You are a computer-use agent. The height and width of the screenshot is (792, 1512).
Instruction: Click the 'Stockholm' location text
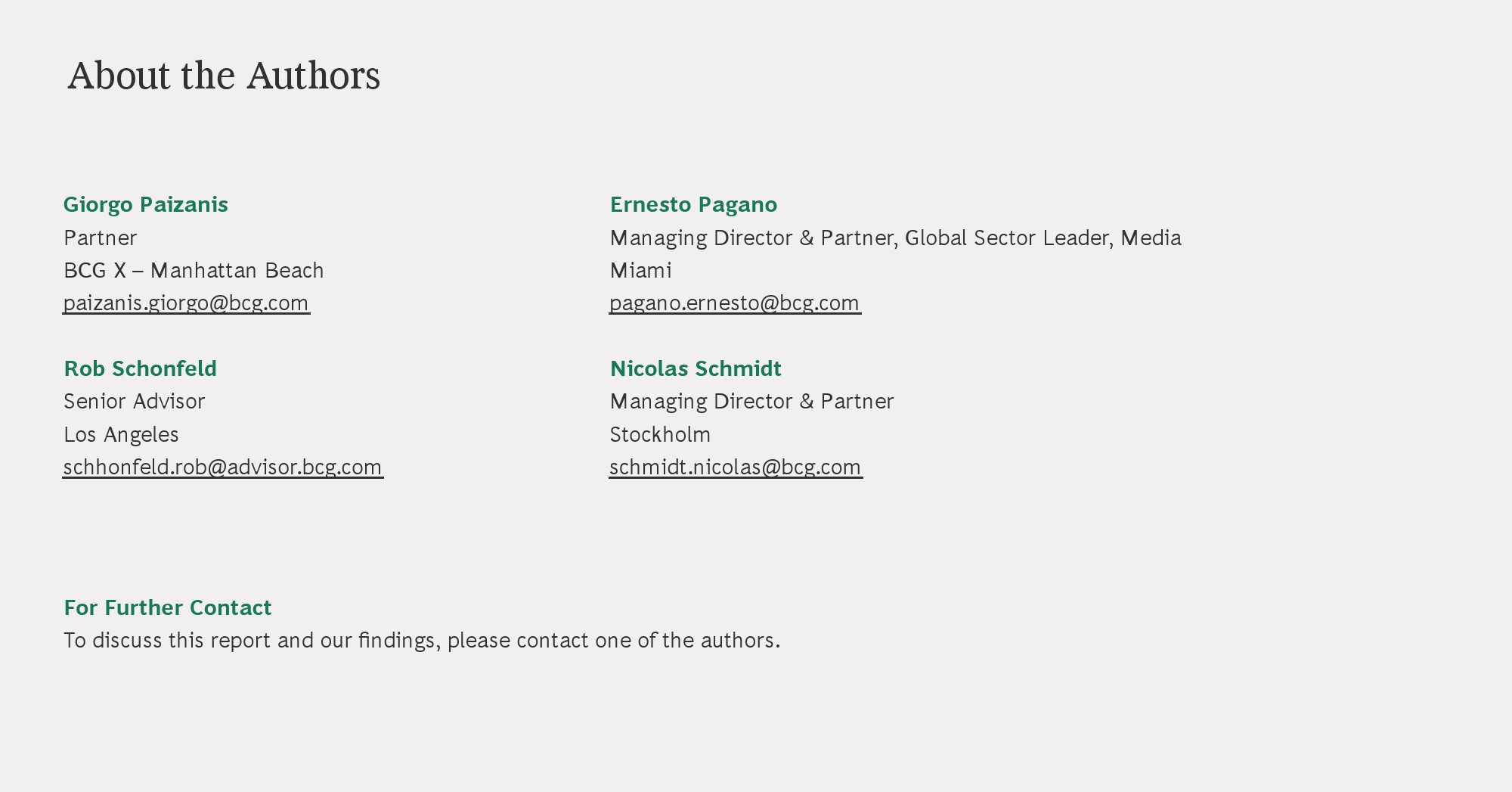point(660,434)
